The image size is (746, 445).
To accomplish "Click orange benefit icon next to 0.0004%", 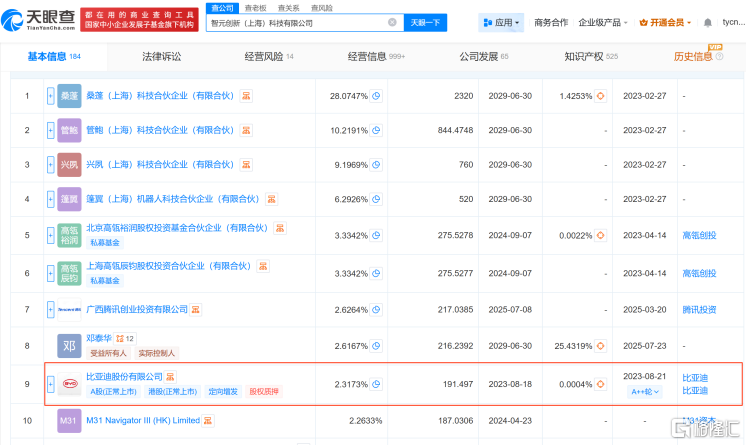I will coord(600,384).
